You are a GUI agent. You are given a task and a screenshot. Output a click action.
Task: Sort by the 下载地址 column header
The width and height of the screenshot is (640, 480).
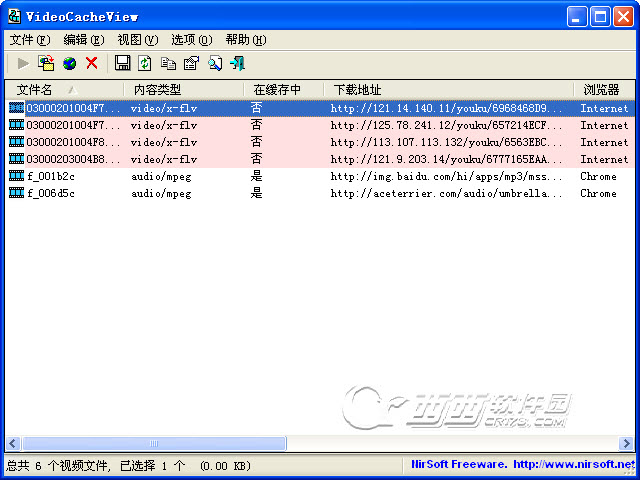click(x=449, y=89)
